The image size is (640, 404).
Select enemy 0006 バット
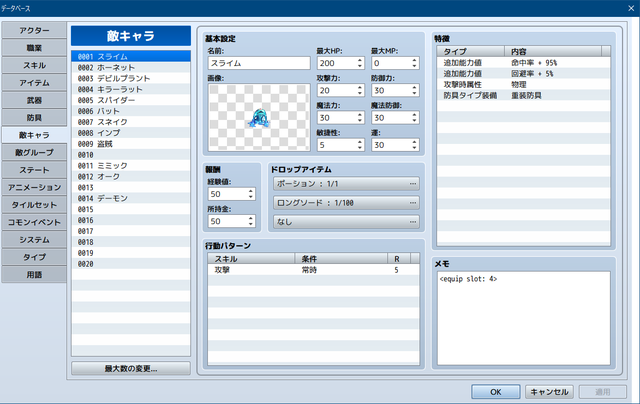(x=131, y=111)
